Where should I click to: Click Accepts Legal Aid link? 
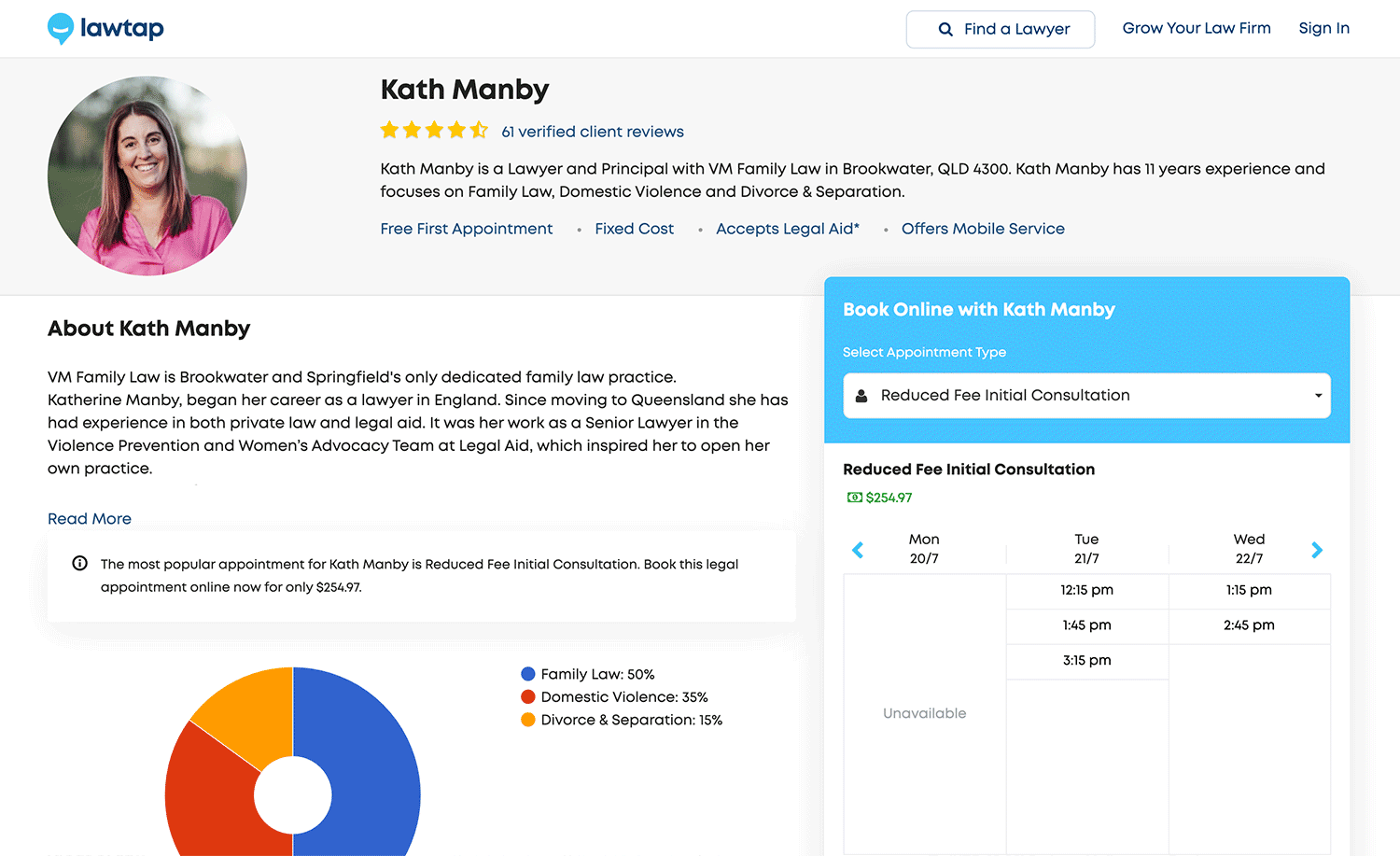point(788,229)
